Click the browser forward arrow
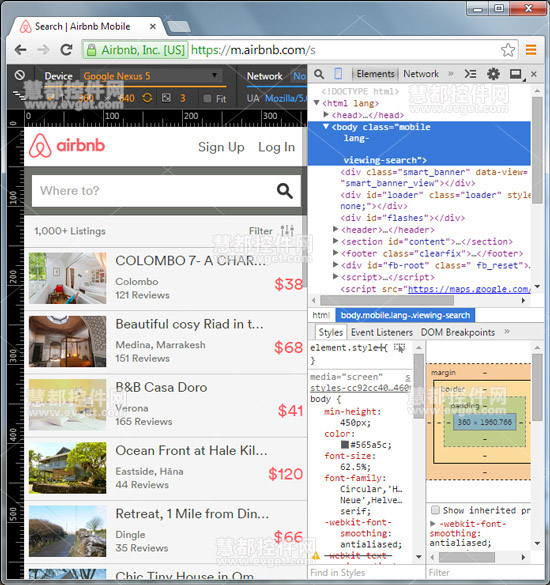550x585 pixels. (44, 50)
